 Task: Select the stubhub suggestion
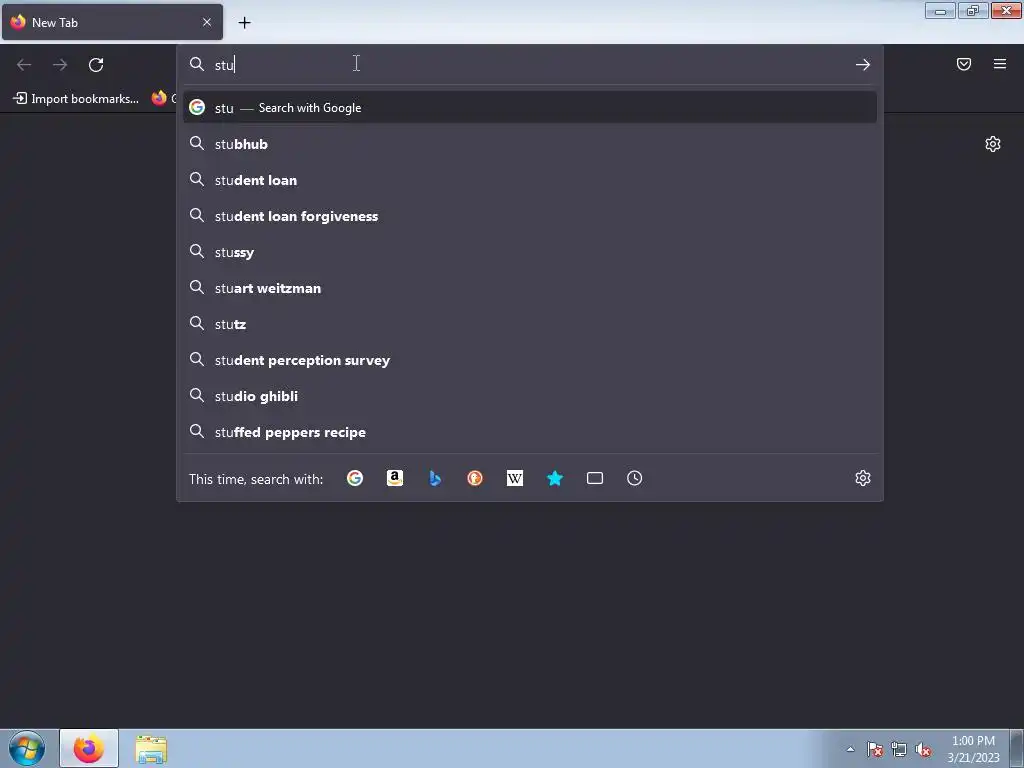(x=530, y=144)
